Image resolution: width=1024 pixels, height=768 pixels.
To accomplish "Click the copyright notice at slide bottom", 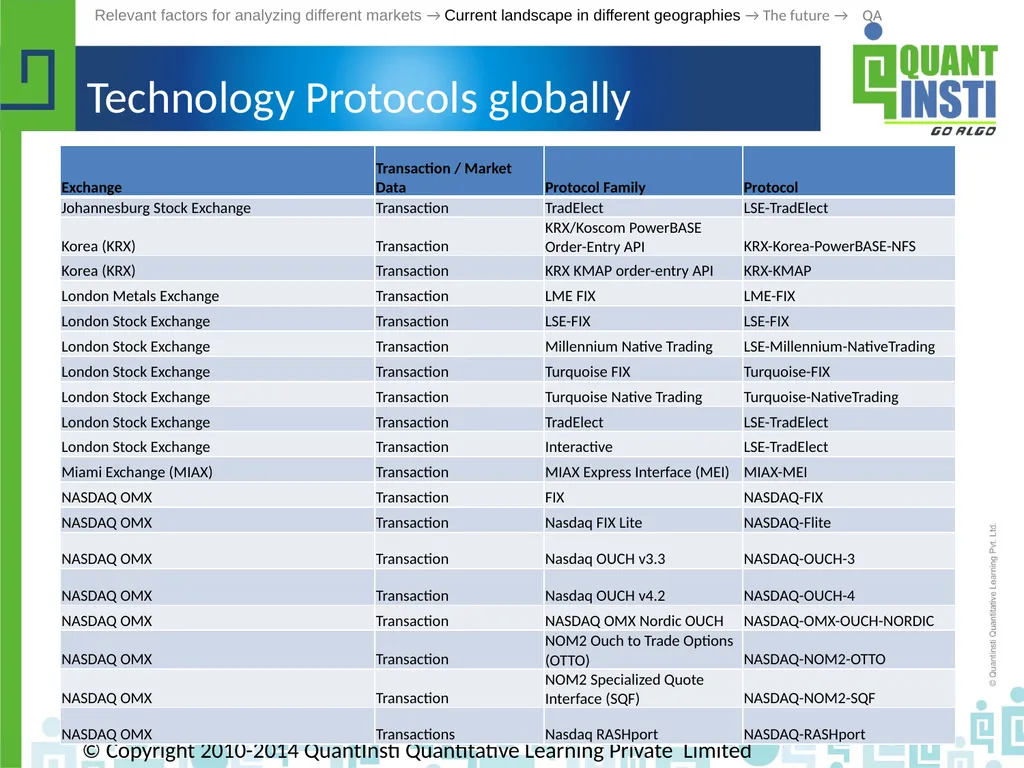I will (x=417, y=752).
